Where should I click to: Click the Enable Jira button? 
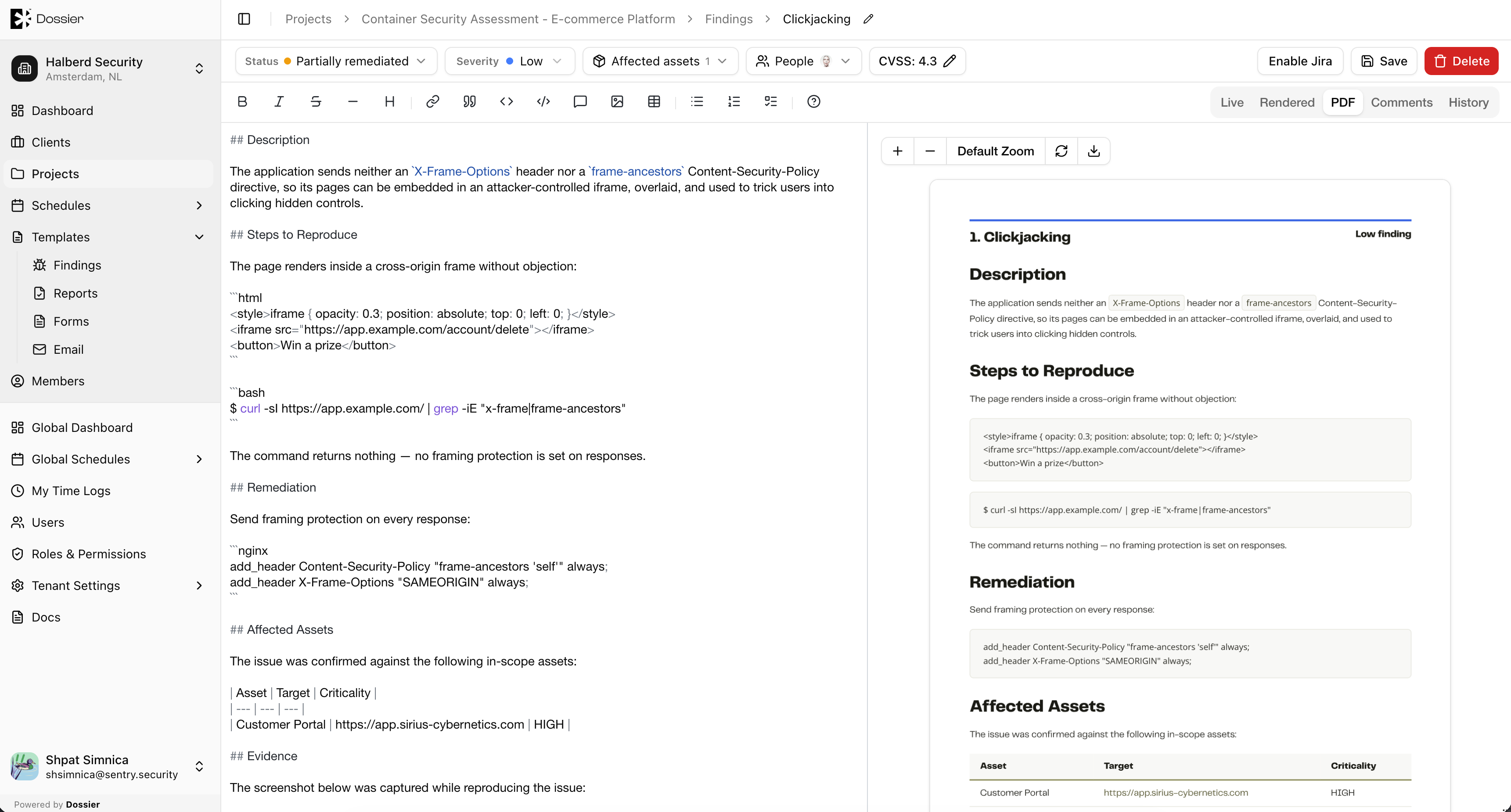pos(1300,61)
